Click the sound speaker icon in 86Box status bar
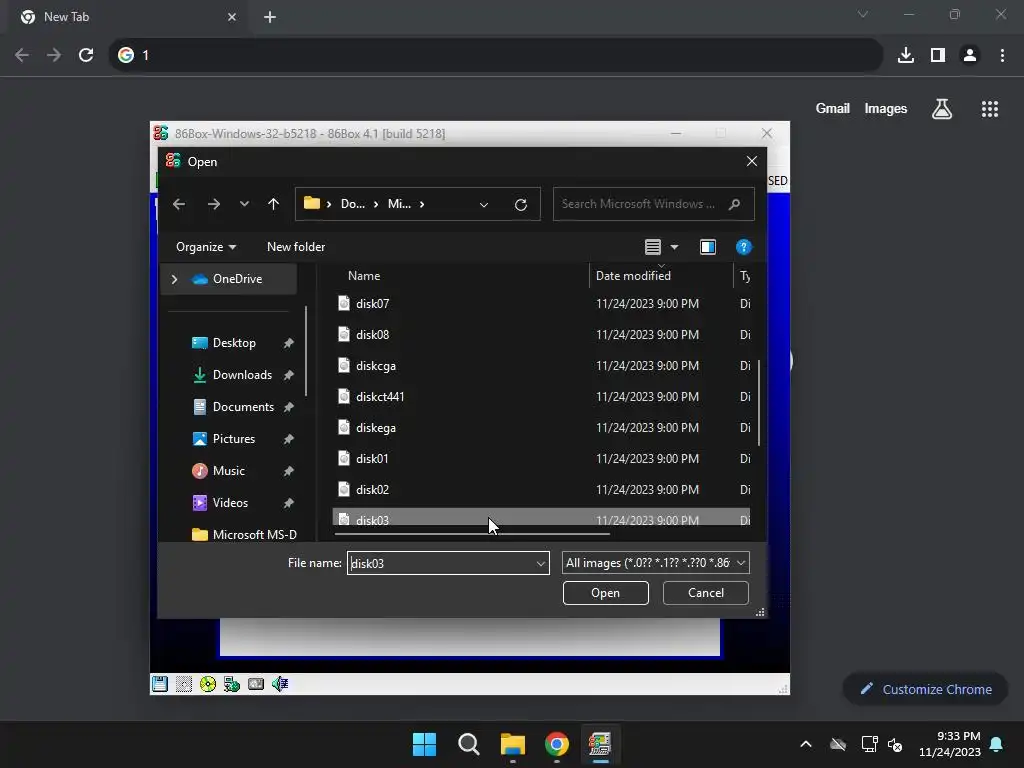 coord(280,684)
